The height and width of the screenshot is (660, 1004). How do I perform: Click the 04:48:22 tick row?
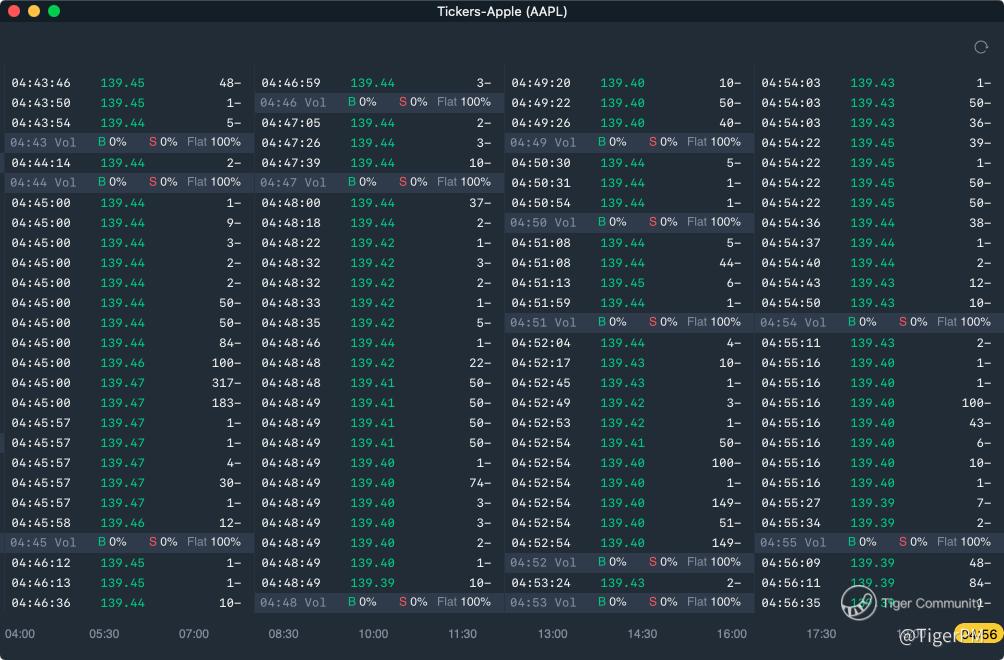point(379,243)
